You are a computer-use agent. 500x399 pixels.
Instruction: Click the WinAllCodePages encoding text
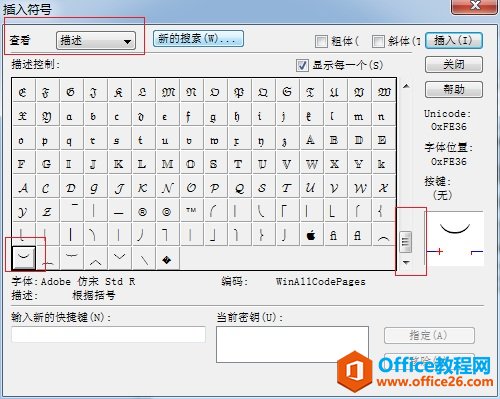(321, 282)
